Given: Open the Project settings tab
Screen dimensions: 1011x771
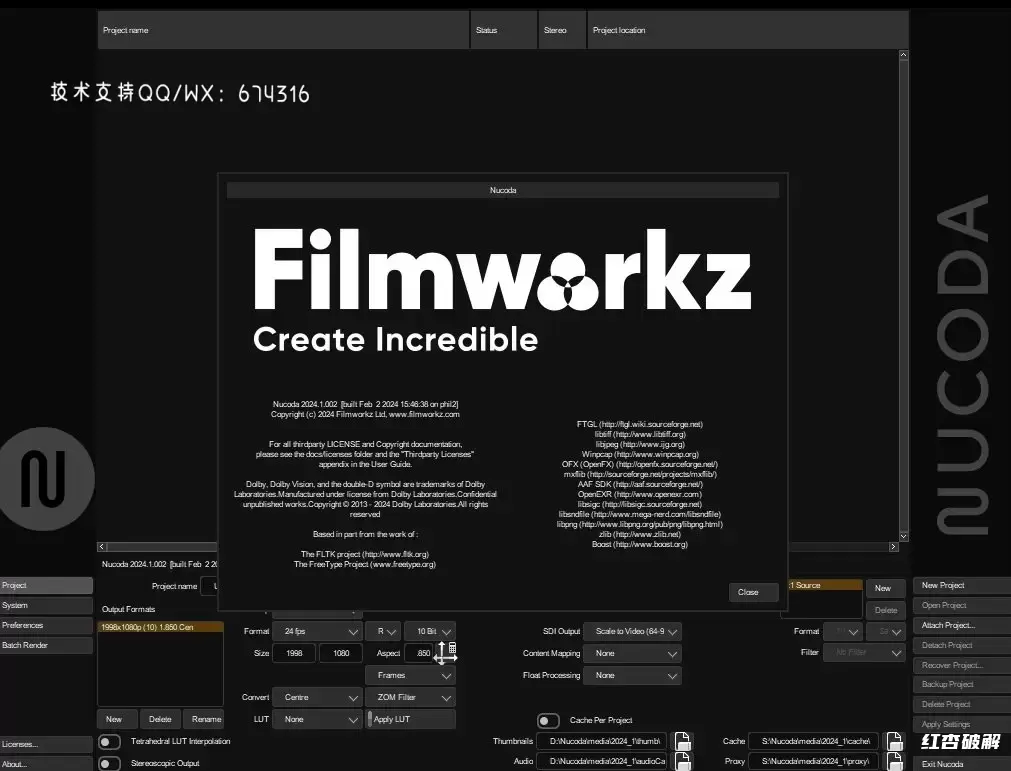Looking at the screenshot, I should (x=46, y=585).
